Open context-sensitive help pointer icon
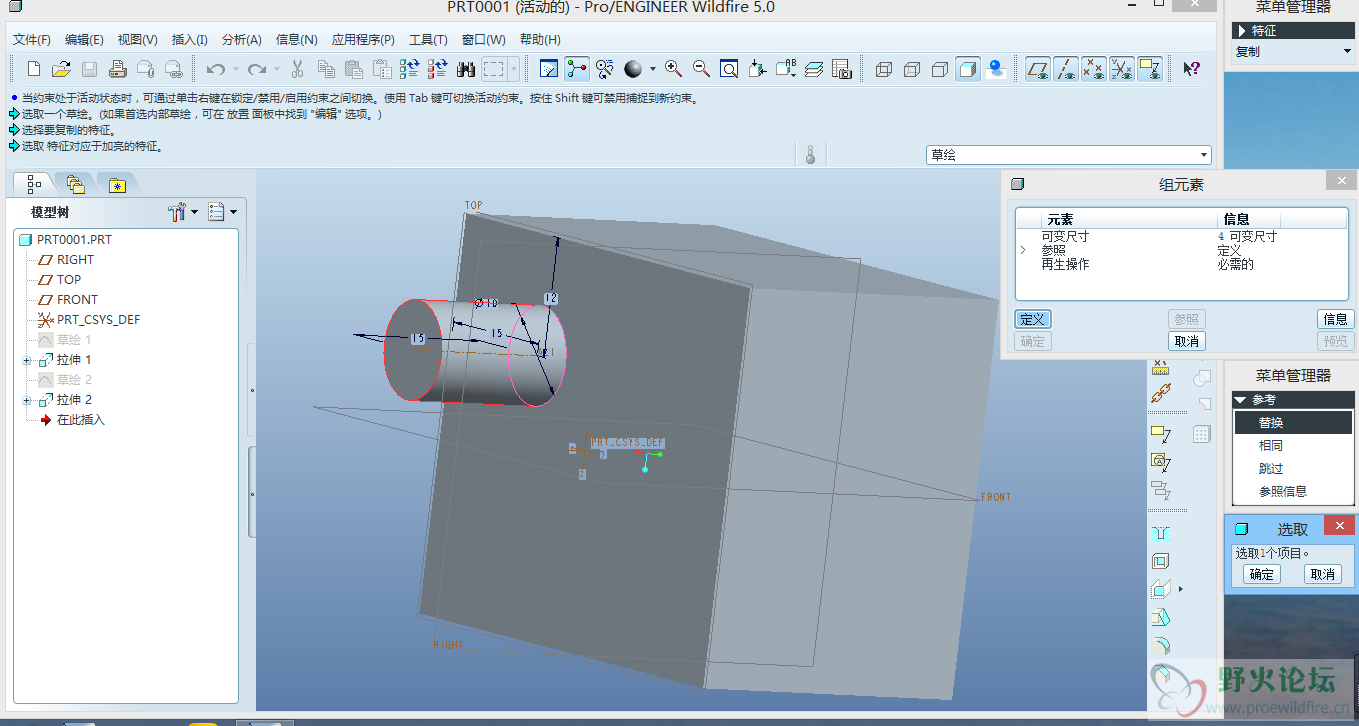Screen dimensions: 1359x726 coord(1191,69)
